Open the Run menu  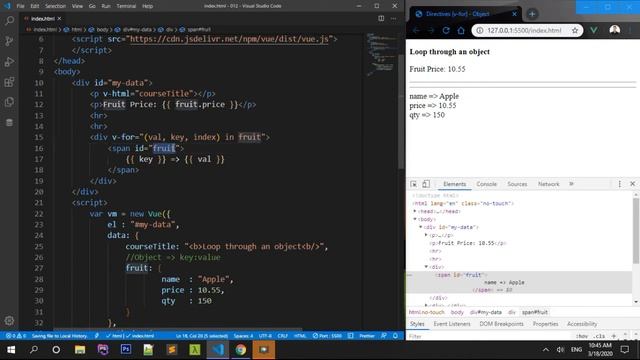[106, 6]
